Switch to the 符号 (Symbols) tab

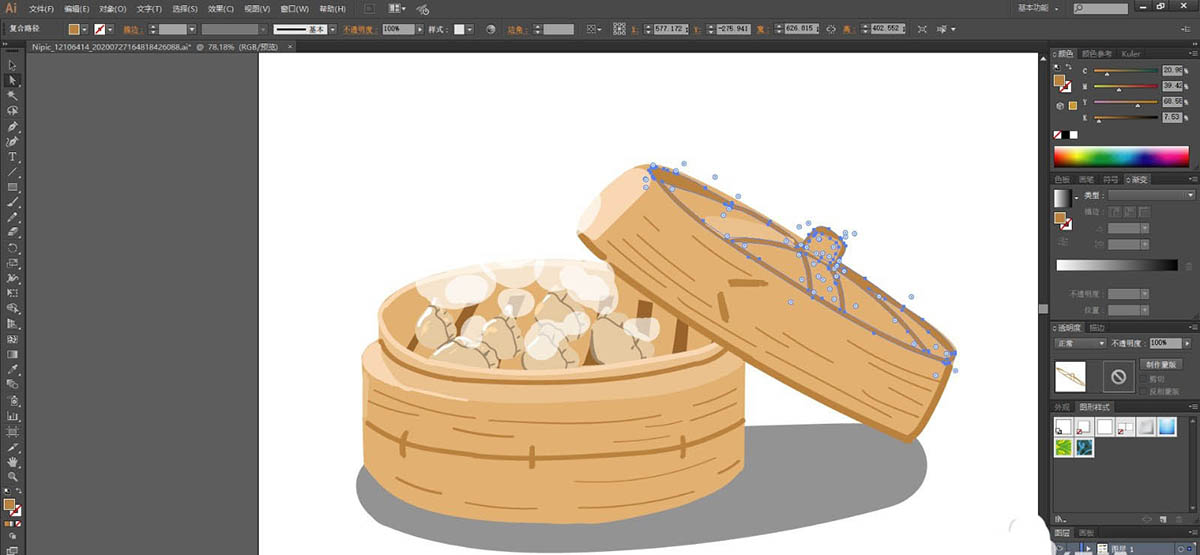[x=1113, y=179]
